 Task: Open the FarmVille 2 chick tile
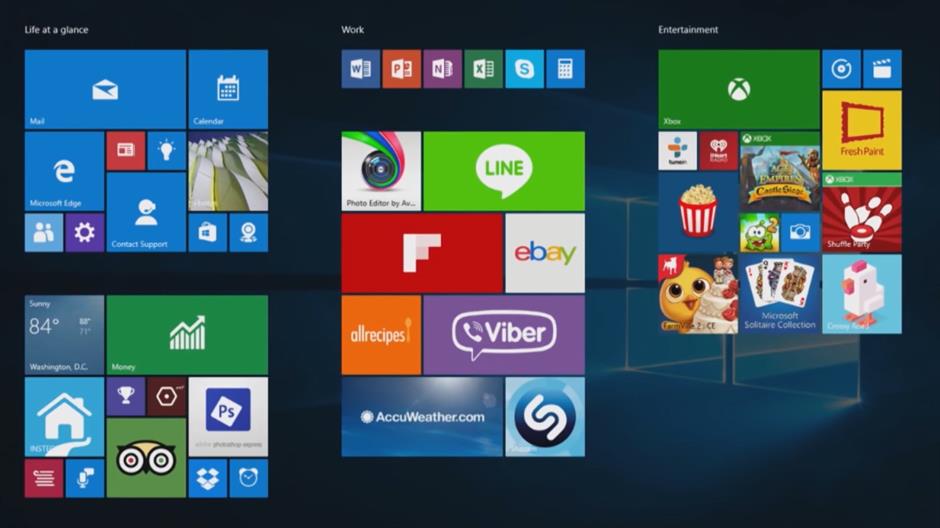698,294
